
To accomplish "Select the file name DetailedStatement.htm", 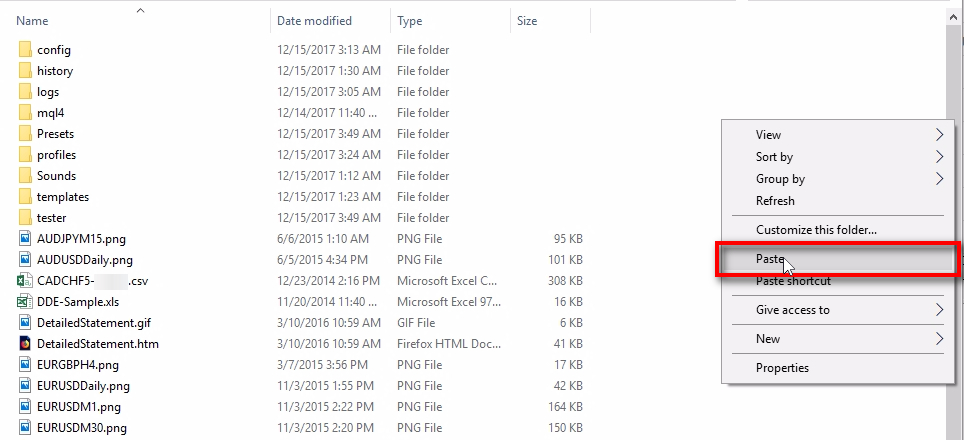I will click(98, 344).
